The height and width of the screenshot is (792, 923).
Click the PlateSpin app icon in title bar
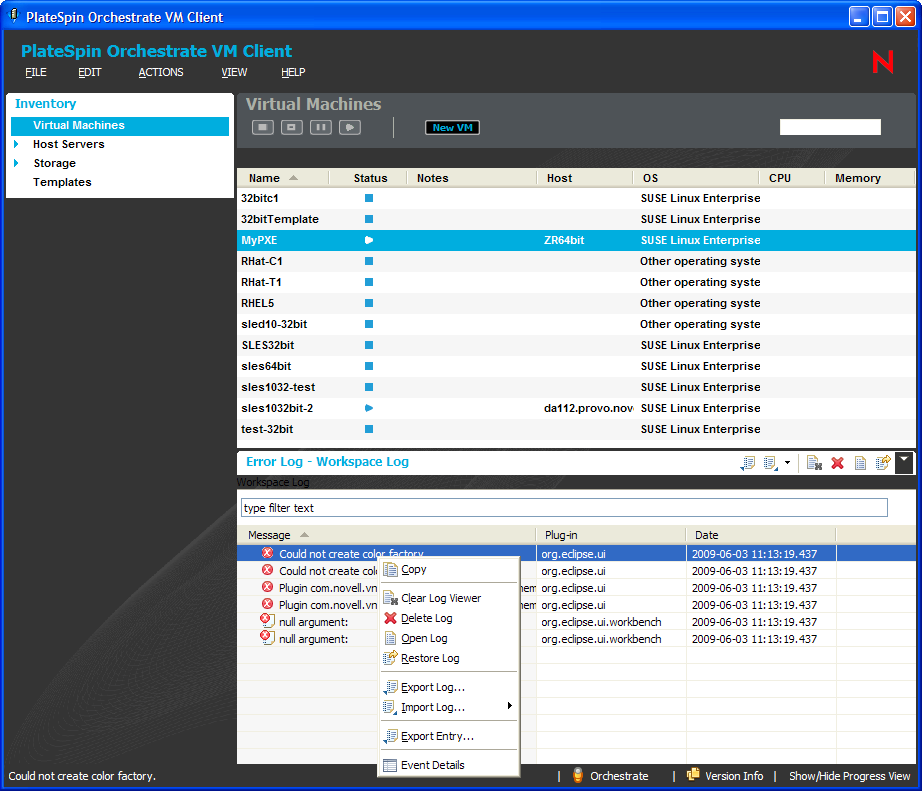(14, 16)
